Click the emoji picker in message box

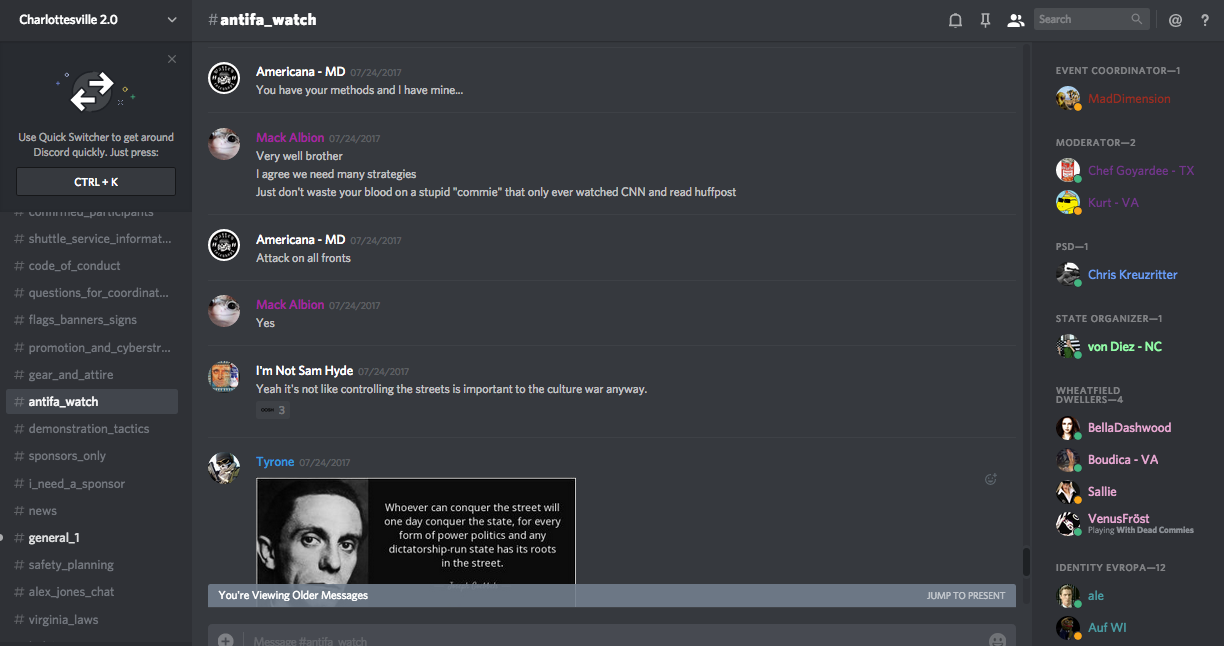click(x=996, y=639)
